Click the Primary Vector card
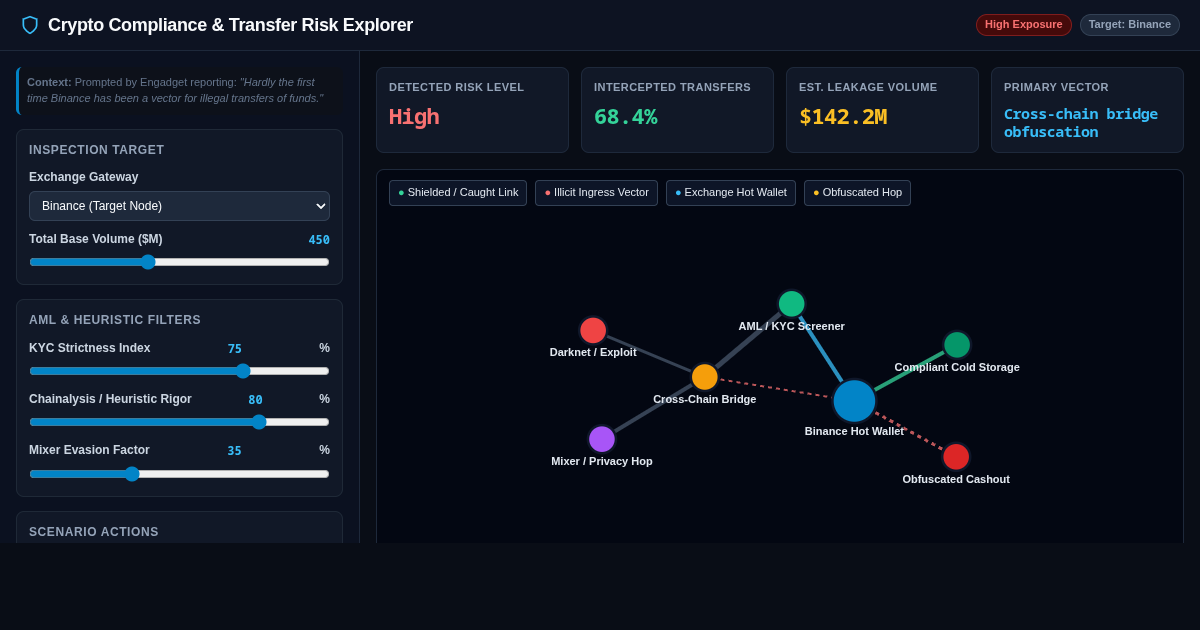The width and height of the screenshot is (1200, 630). tap(1087, 110)
